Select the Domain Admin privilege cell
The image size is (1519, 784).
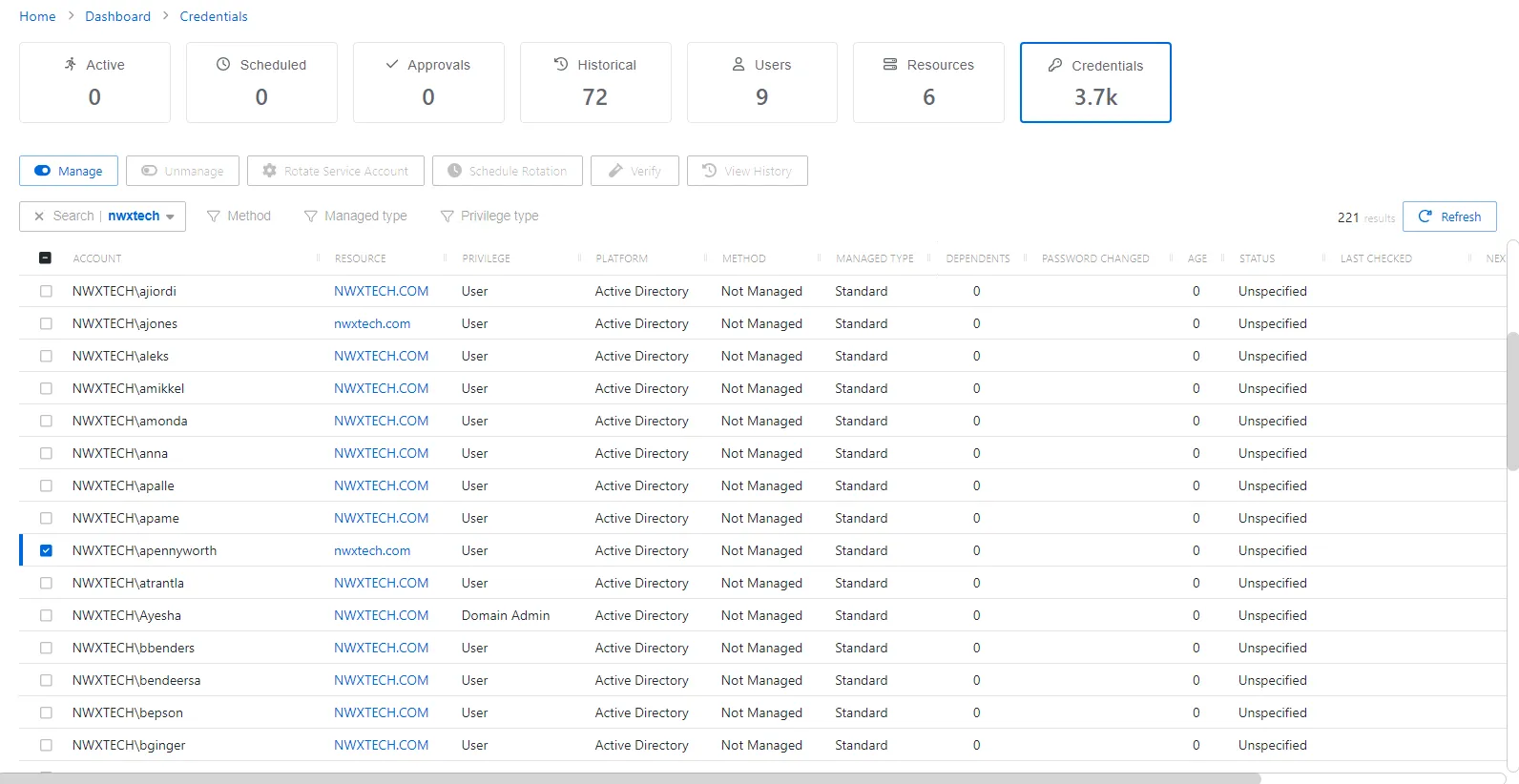(x=506, y=615)
